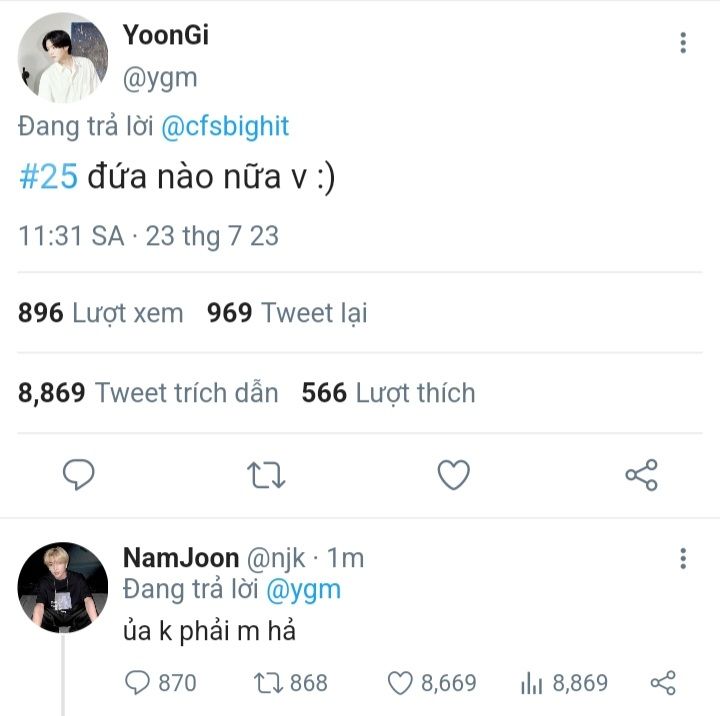The width and height of the screenshot is (720, 716).
Task: Retweet NamJoon's reply
Action: click(265, 683)
